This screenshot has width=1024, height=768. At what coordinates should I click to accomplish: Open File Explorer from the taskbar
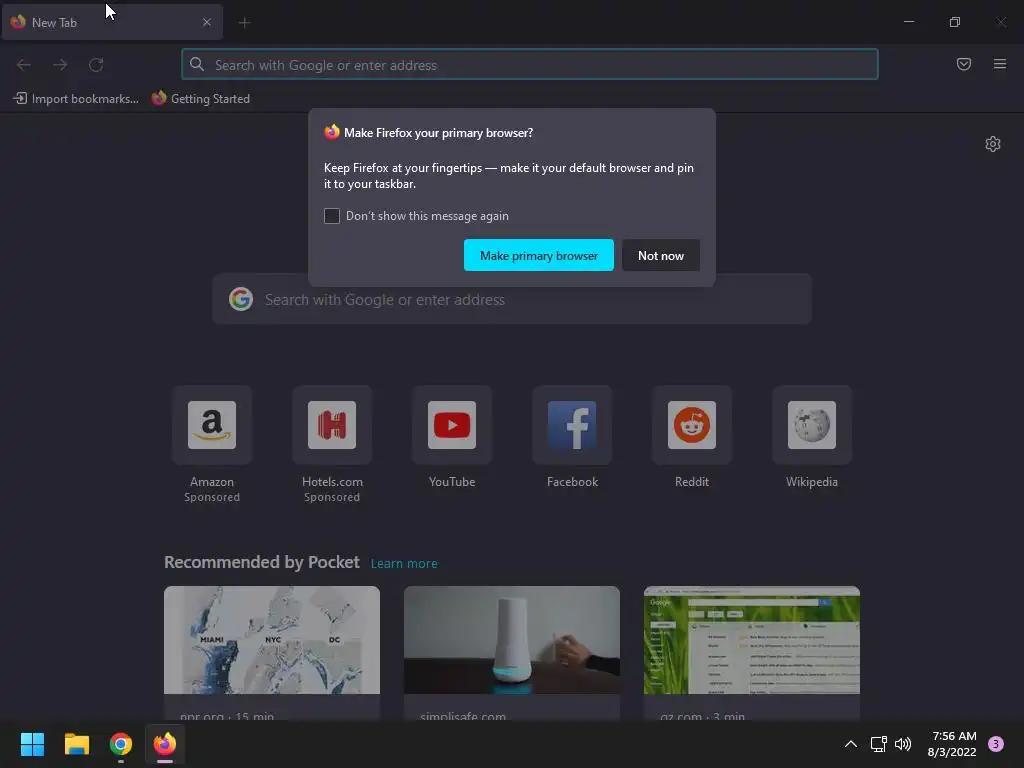tap(76, 744)
